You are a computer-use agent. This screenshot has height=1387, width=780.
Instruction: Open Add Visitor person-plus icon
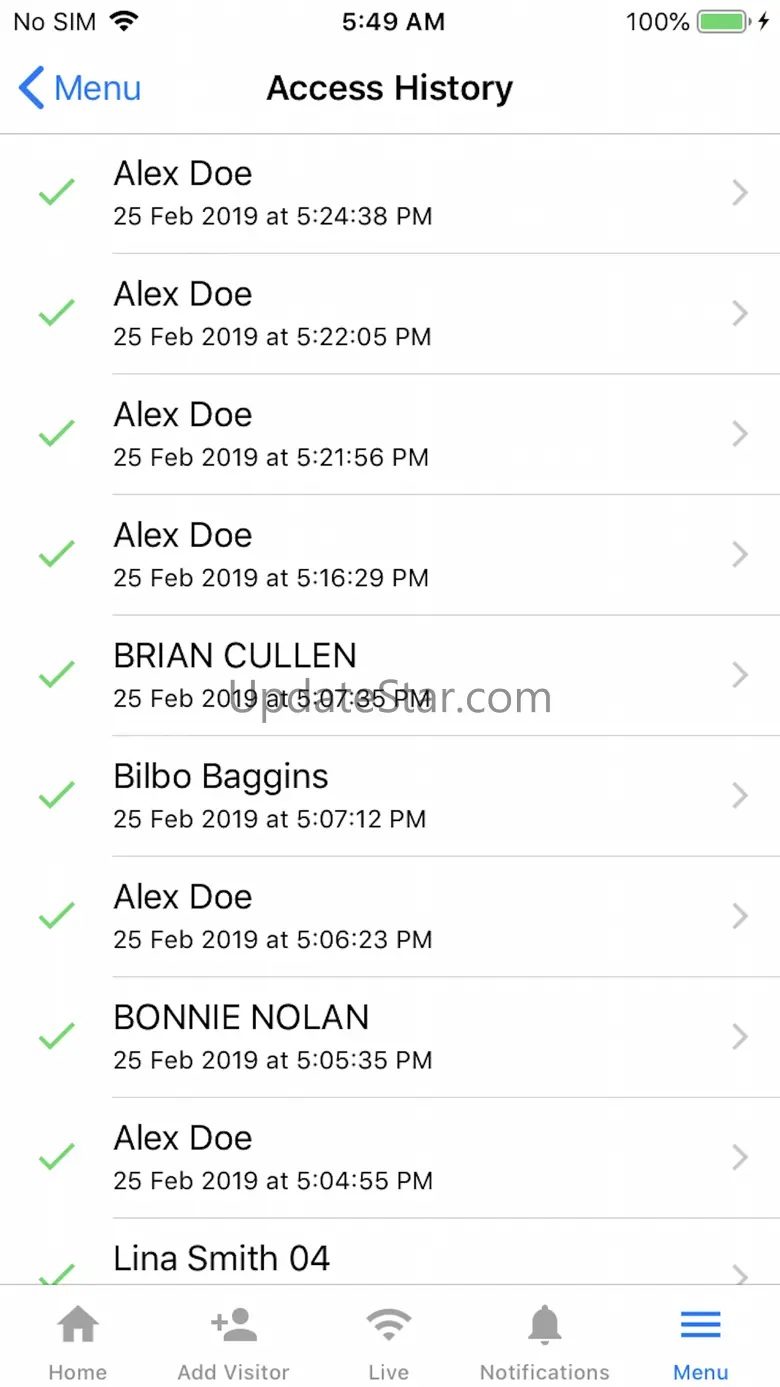coord(234,1325)
